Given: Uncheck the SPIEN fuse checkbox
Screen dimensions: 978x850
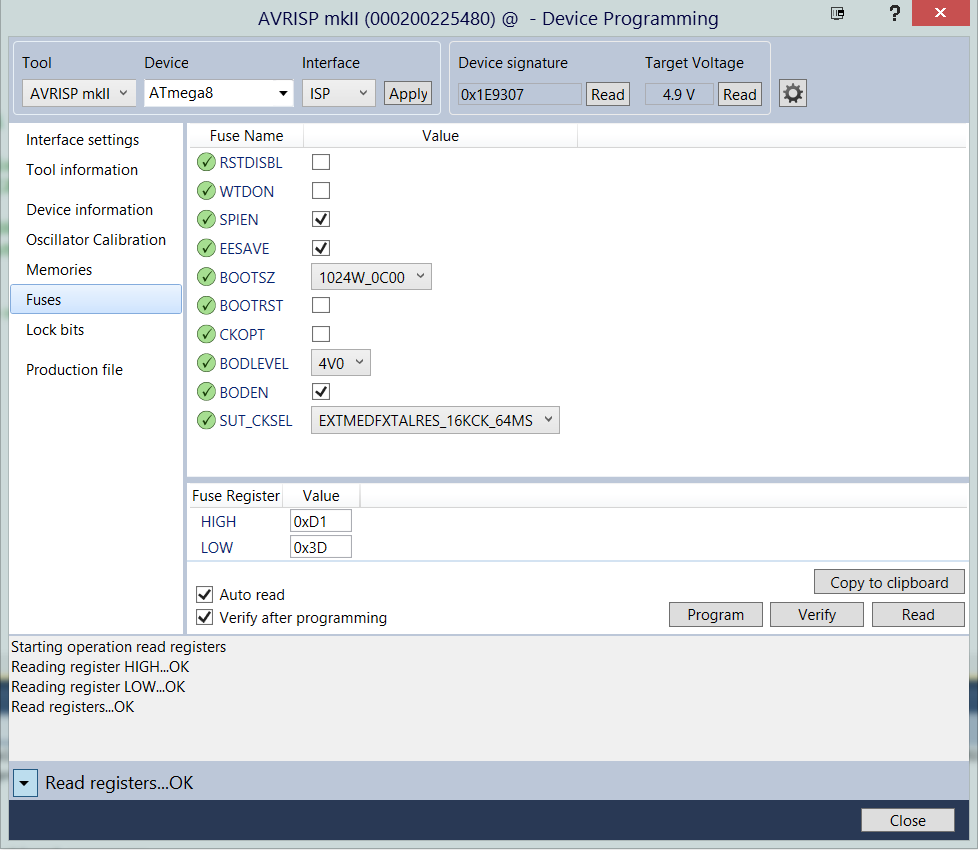Looking at the screenshot, I should (x=321, y=220).
